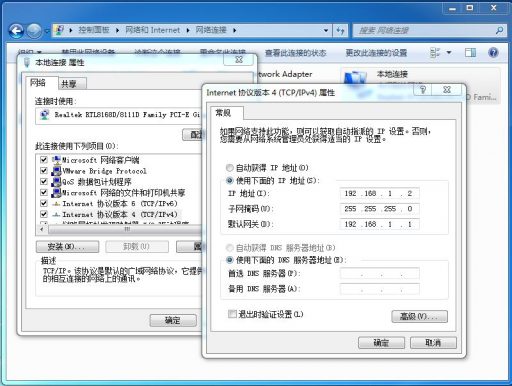Select 自动获得 IP 地址 radio button
The image size is (512, 386).
pos(229,168)
